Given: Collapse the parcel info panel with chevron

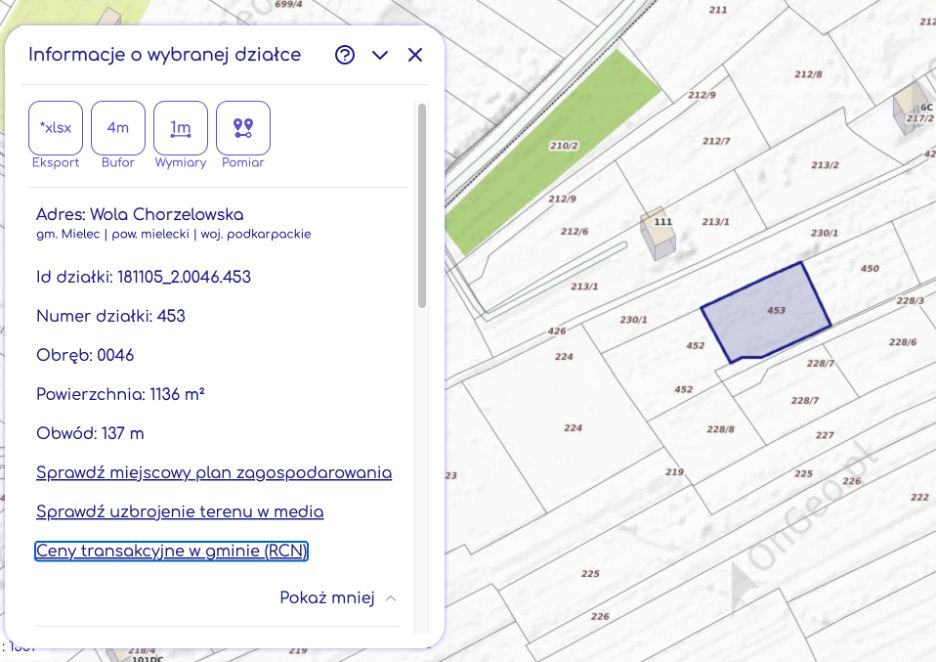Looking at the screenshot, I should coord(380,55).
